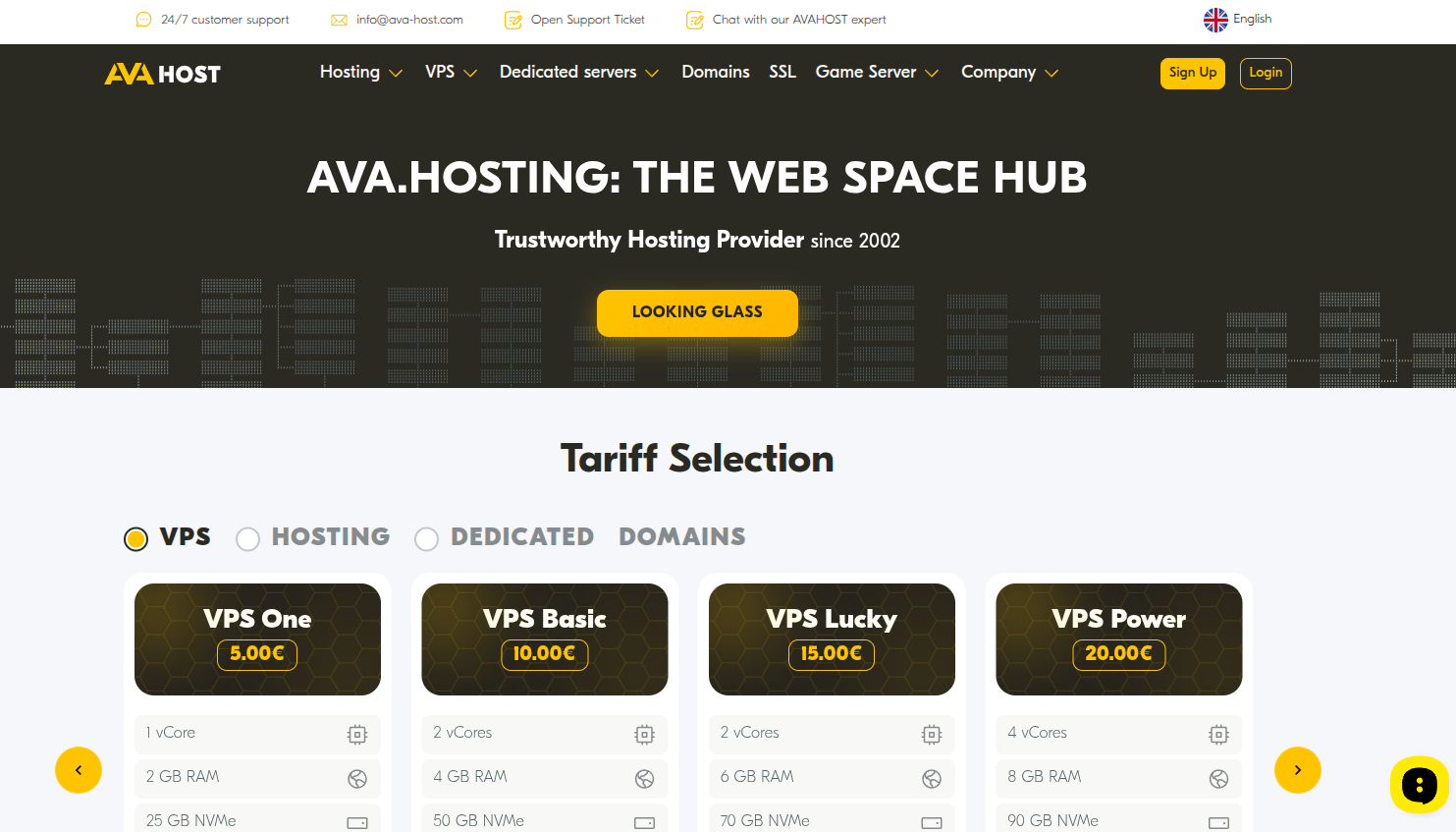Click the next arrow on tariff carousel

point(1297,770)
